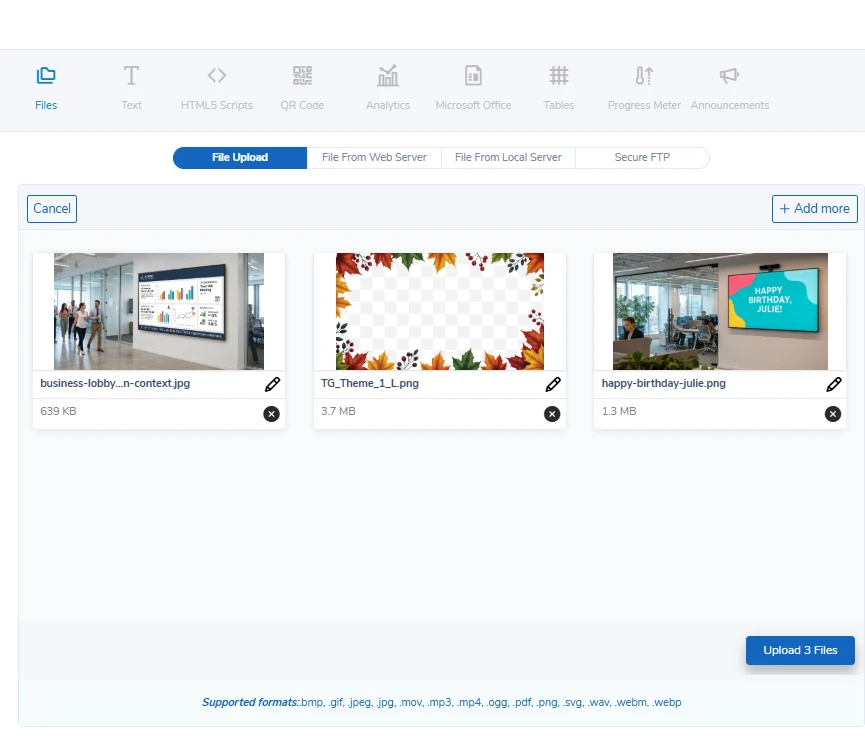Choose the HTML5 Scripts icon
This screenshot has width=865, height=752.
pyautogui.click(x=217, y=75)
